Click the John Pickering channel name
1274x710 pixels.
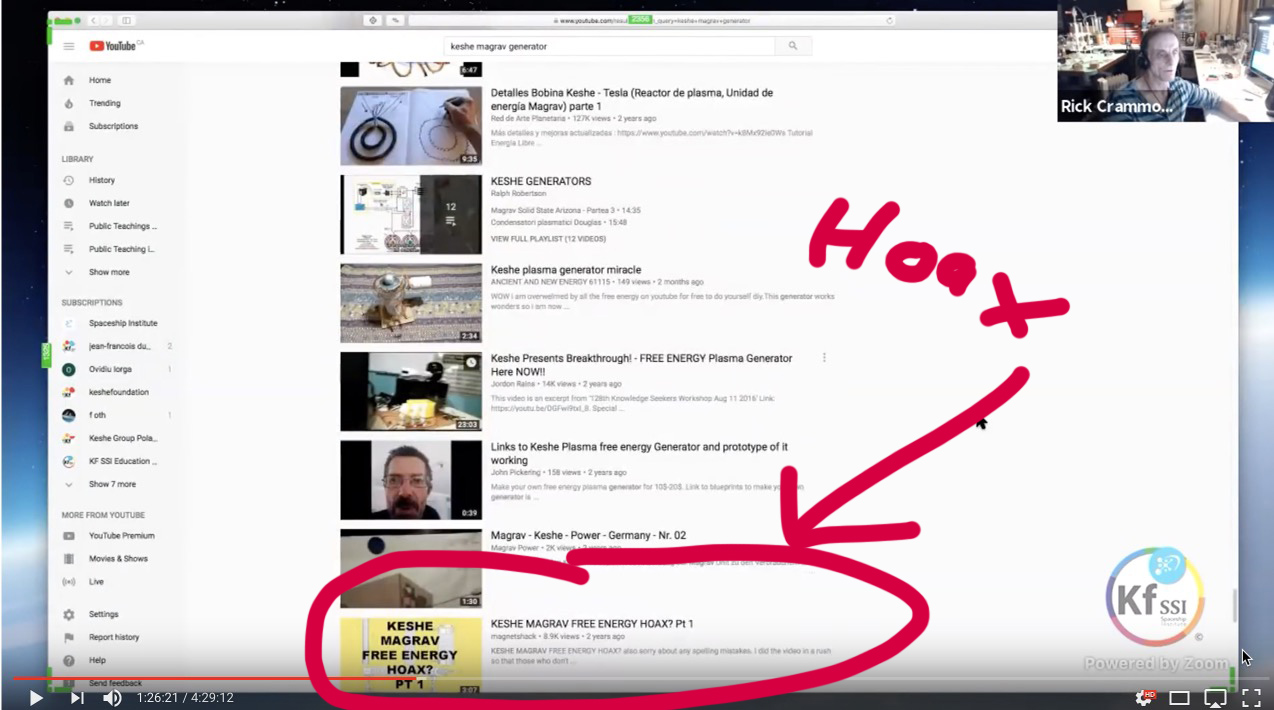515,472
